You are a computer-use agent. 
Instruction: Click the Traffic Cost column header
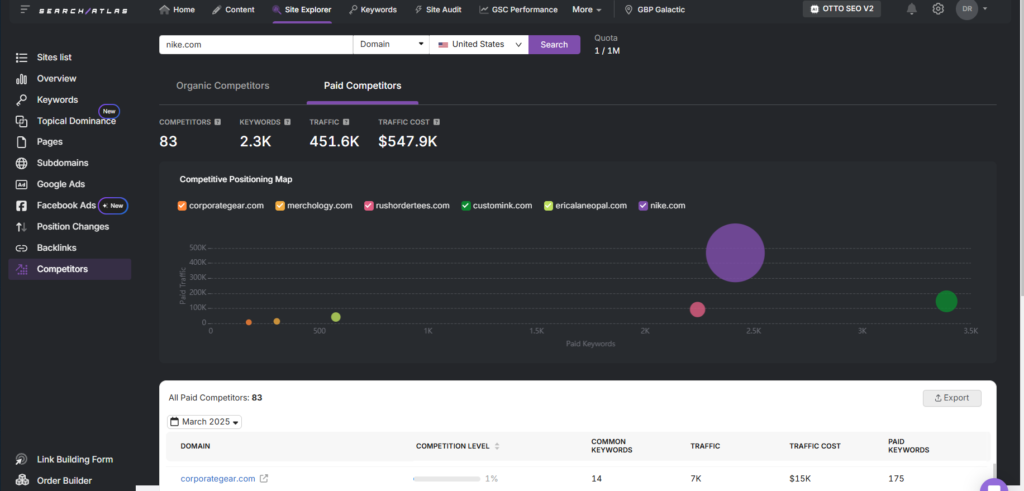click(x=814, y=446)
